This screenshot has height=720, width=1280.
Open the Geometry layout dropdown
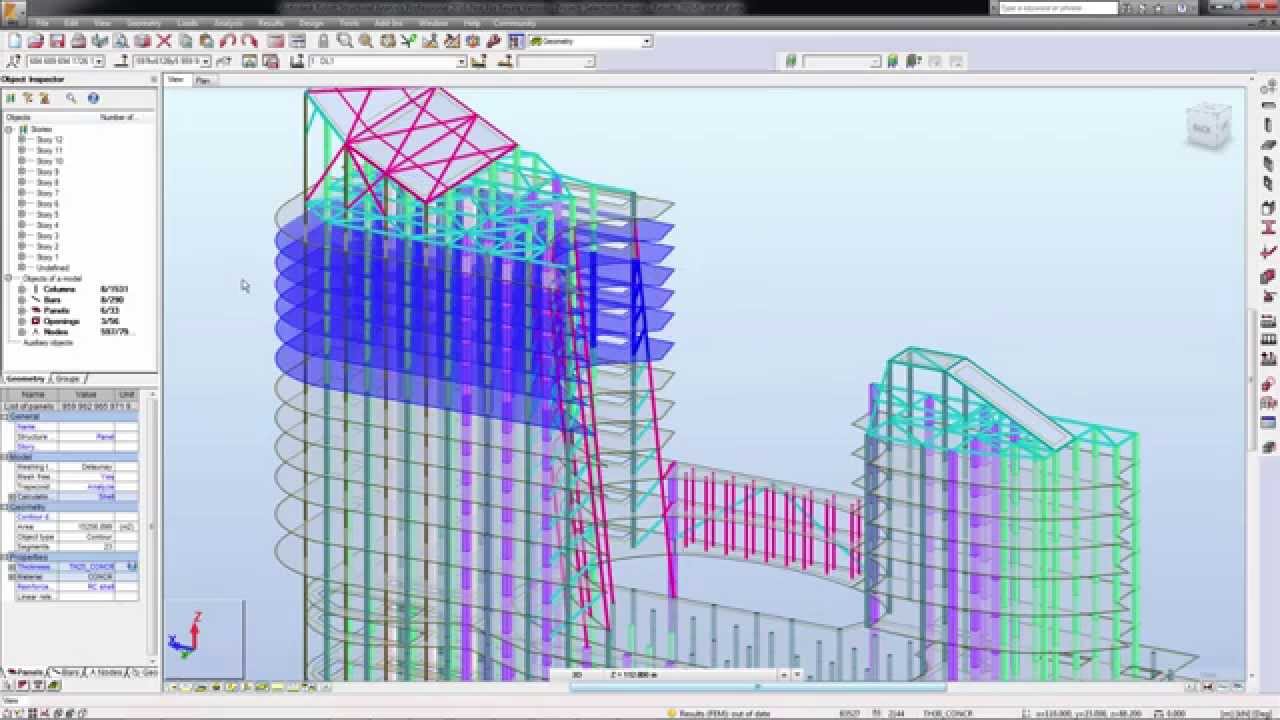click(x=646, y=41)
